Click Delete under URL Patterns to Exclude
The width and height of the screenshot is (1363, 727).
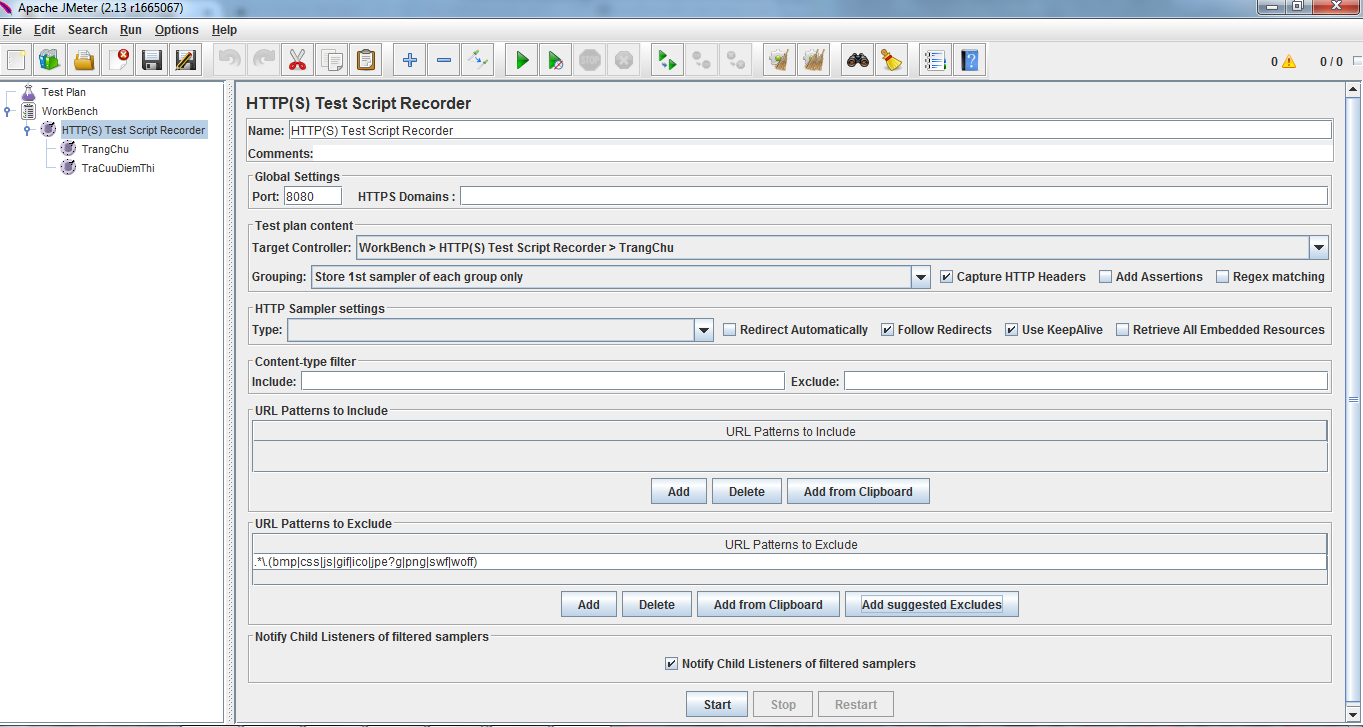point(657,604)
